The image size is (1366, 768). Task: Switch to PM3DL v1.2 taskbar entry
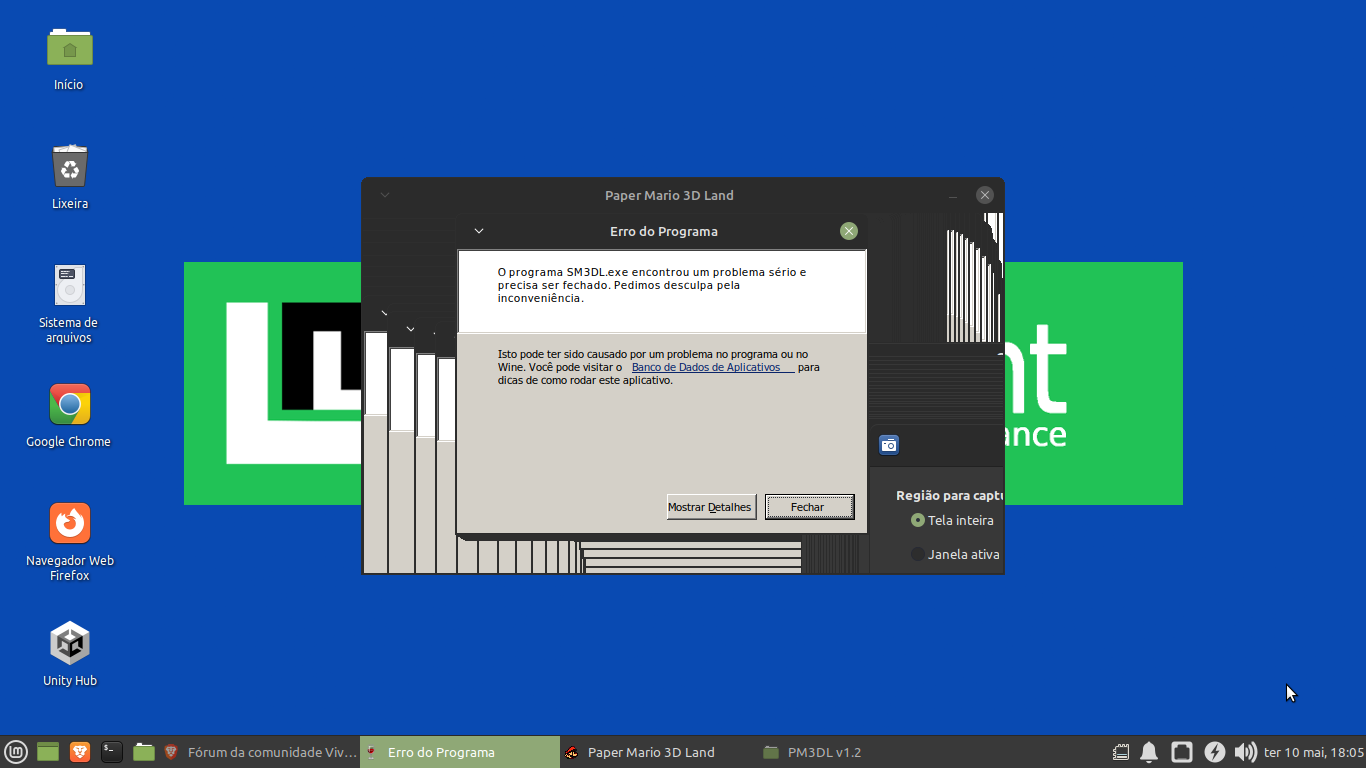point(859,752)
